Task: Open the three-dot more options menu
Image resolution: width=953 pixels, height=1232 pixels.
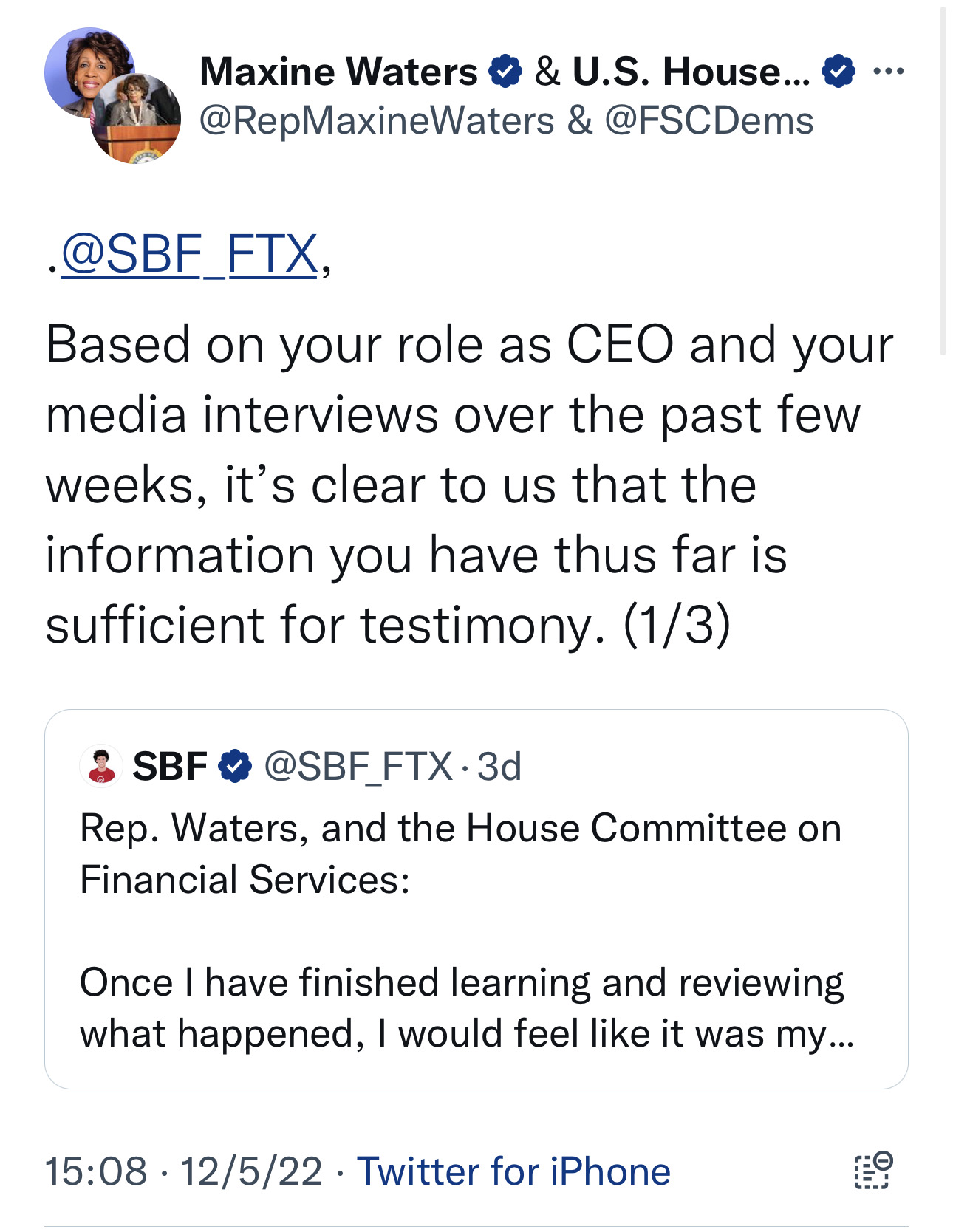Action: pyautogui.click(x=887, y=72)
